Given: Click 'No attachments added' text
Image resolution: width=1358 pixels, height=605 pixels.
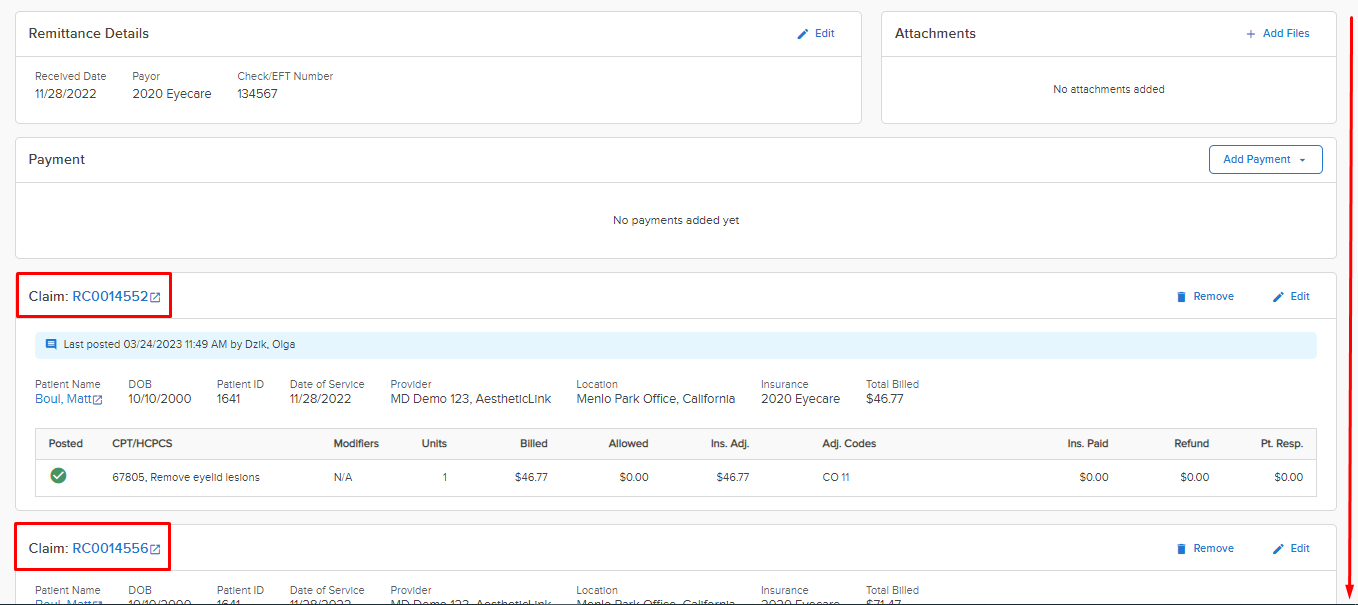Looking at the screenshot, I should (1109, 90).
